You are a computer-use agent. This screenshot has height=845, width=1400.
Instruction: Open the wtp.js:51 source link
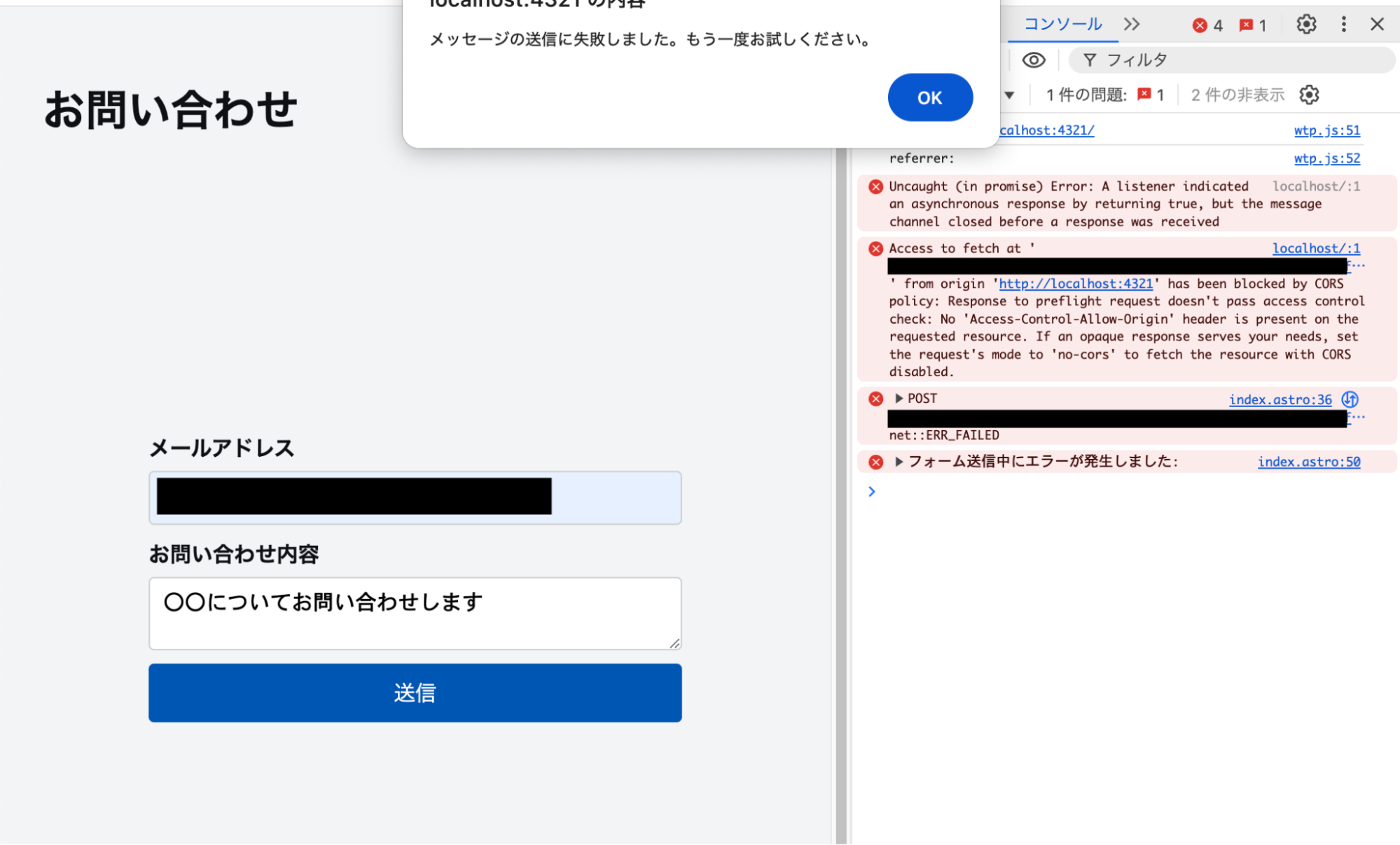[x=1326, y=130]
